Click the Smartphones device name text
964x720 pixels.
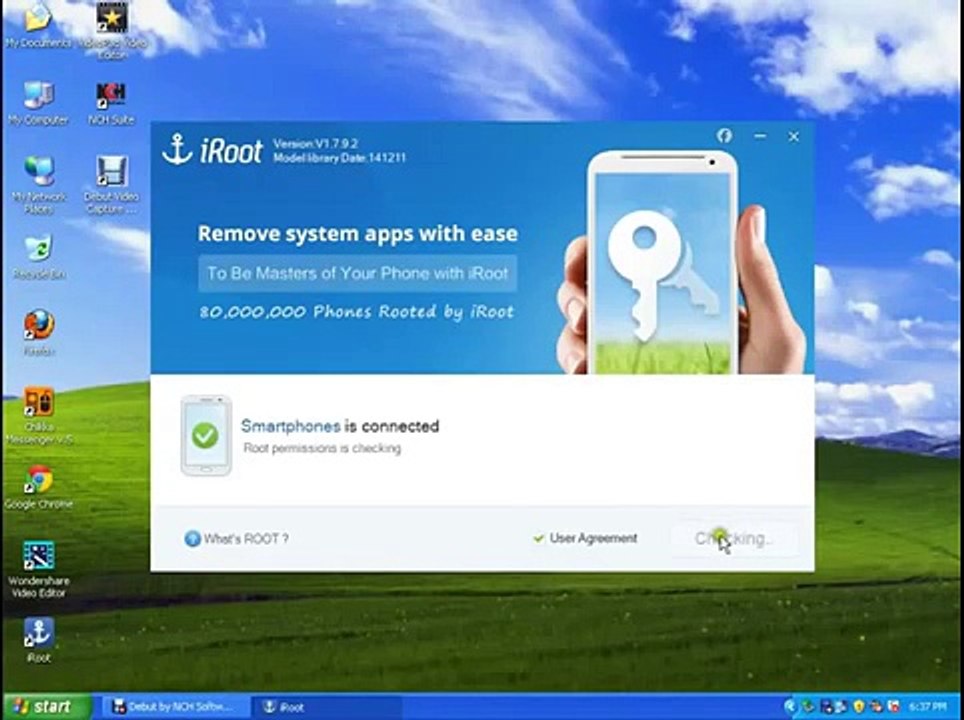290,425
